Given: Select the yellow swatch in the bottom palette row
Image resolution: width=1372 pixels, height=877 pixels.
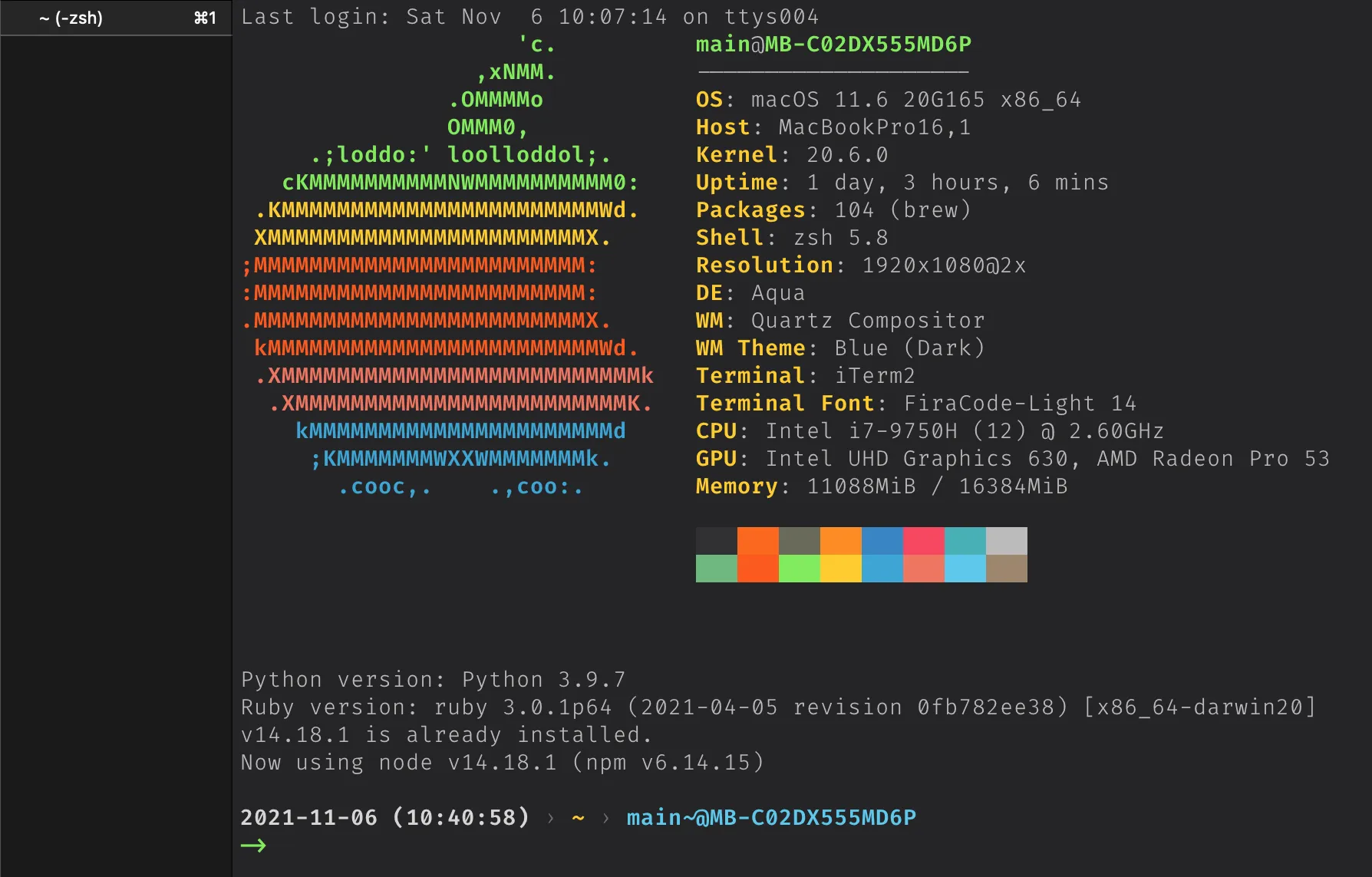Looking at the screenshot, I should click(840, 566).
